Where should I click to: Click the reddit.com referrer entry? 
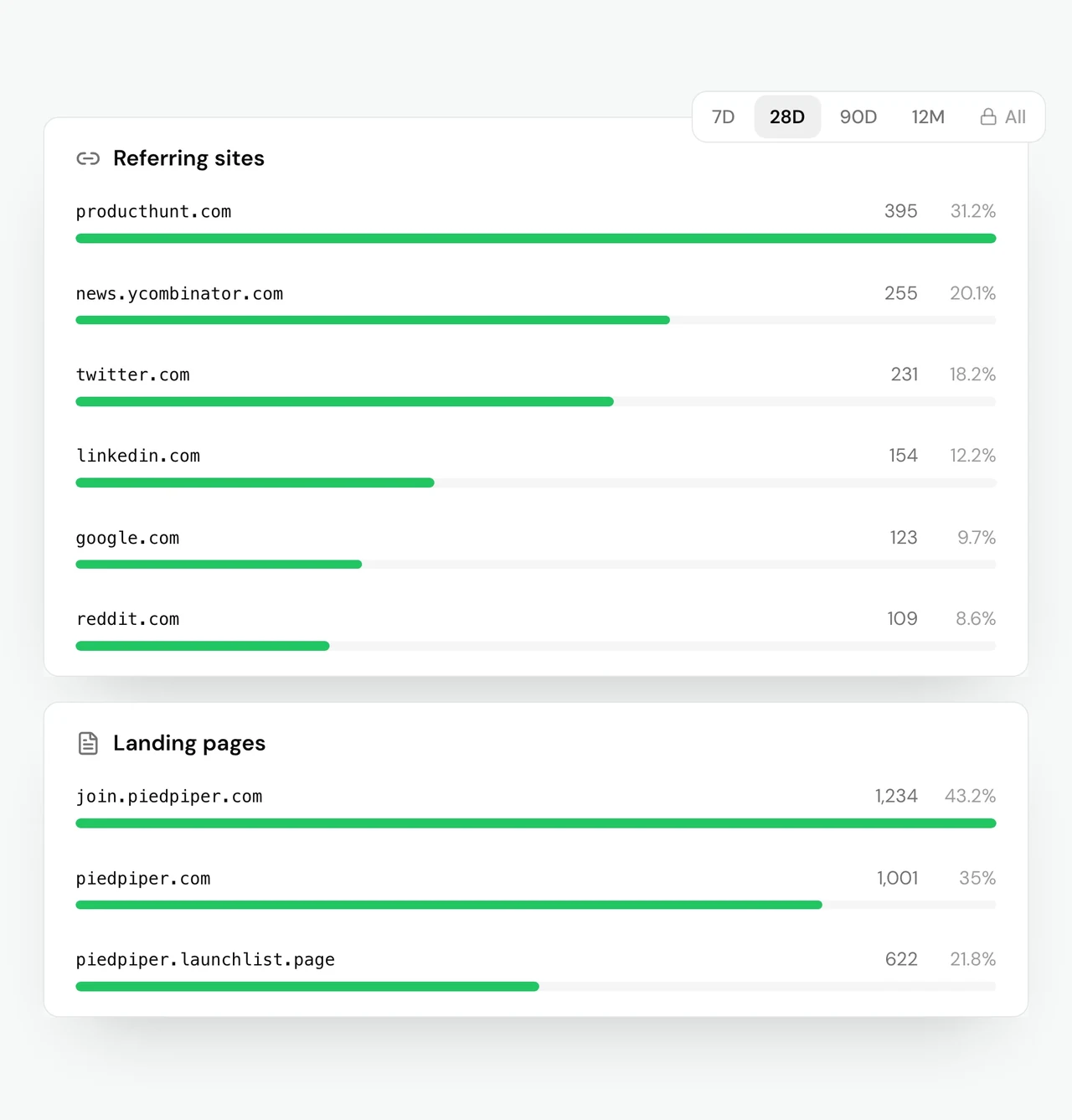click(536, 629)
